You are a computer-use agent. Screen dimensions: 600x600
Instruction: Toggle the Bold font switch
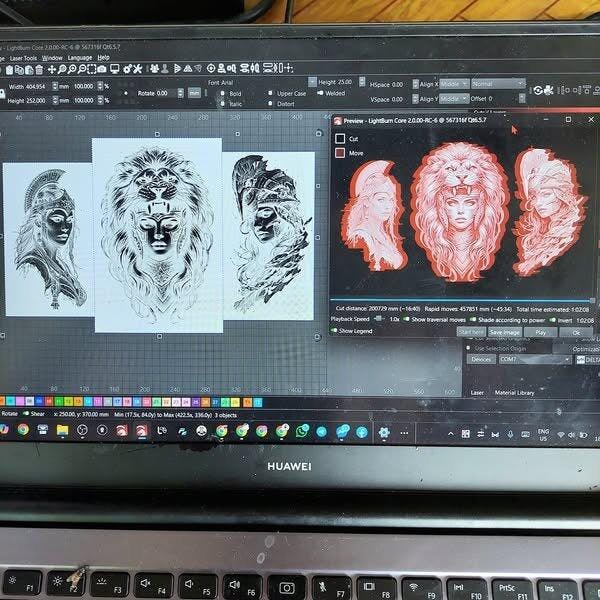[223, 93]
